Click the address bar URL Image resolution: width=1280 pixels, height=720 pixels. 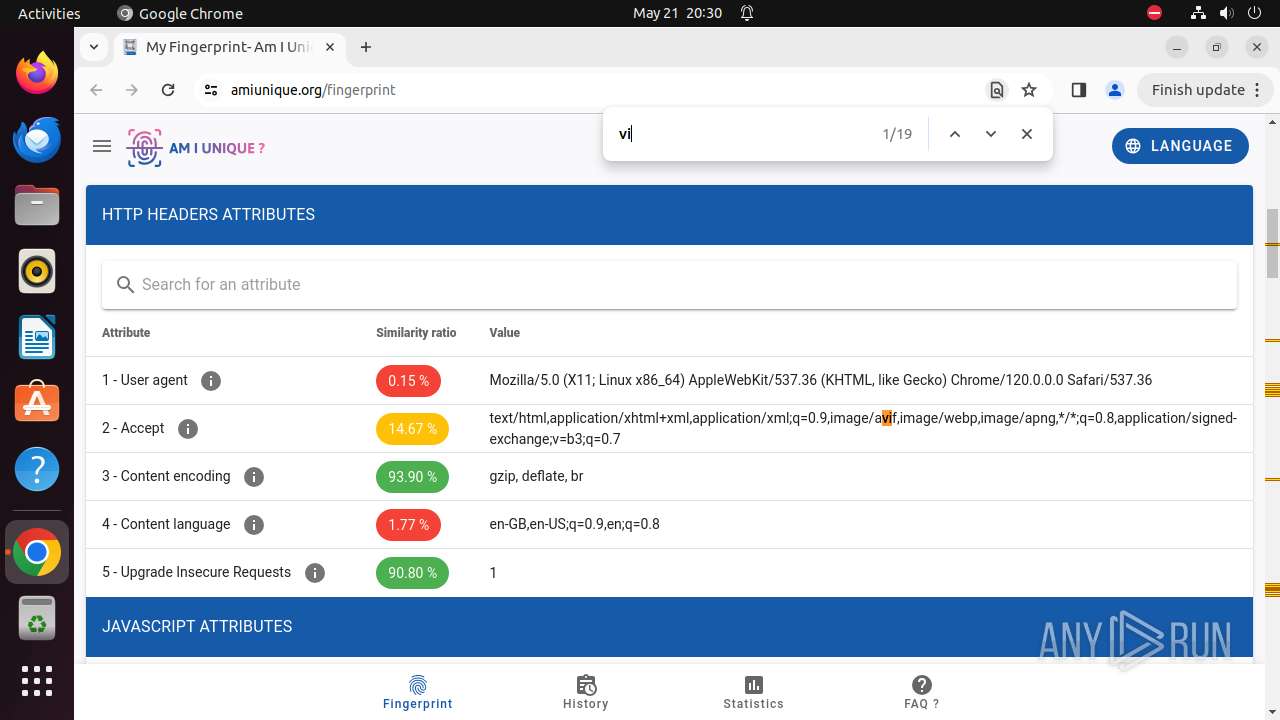[x=313, y=90]
